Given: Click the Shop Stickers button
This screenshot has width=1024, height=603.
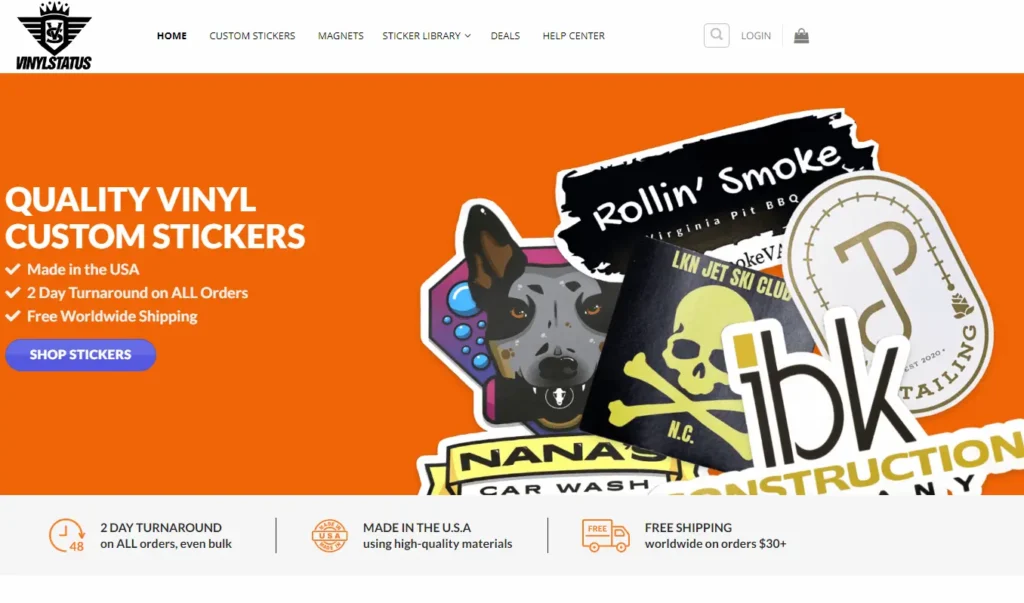Looking at the screenshot, I should coord(80,355).
